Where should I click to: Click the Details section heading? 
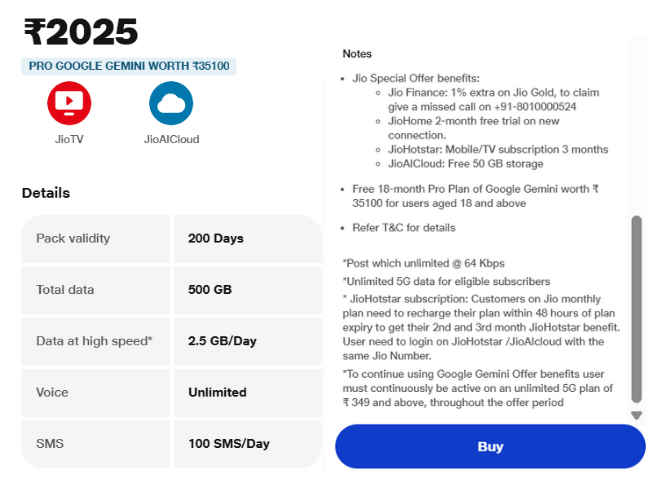46,193
